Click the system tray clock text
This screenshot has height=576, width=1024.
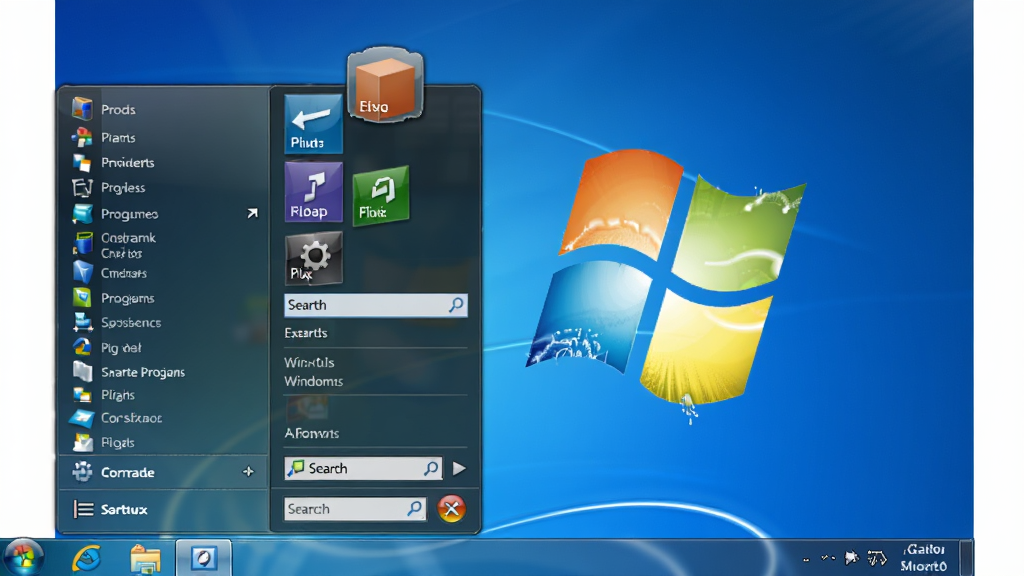pyautogui.click(x=923, y=558)
